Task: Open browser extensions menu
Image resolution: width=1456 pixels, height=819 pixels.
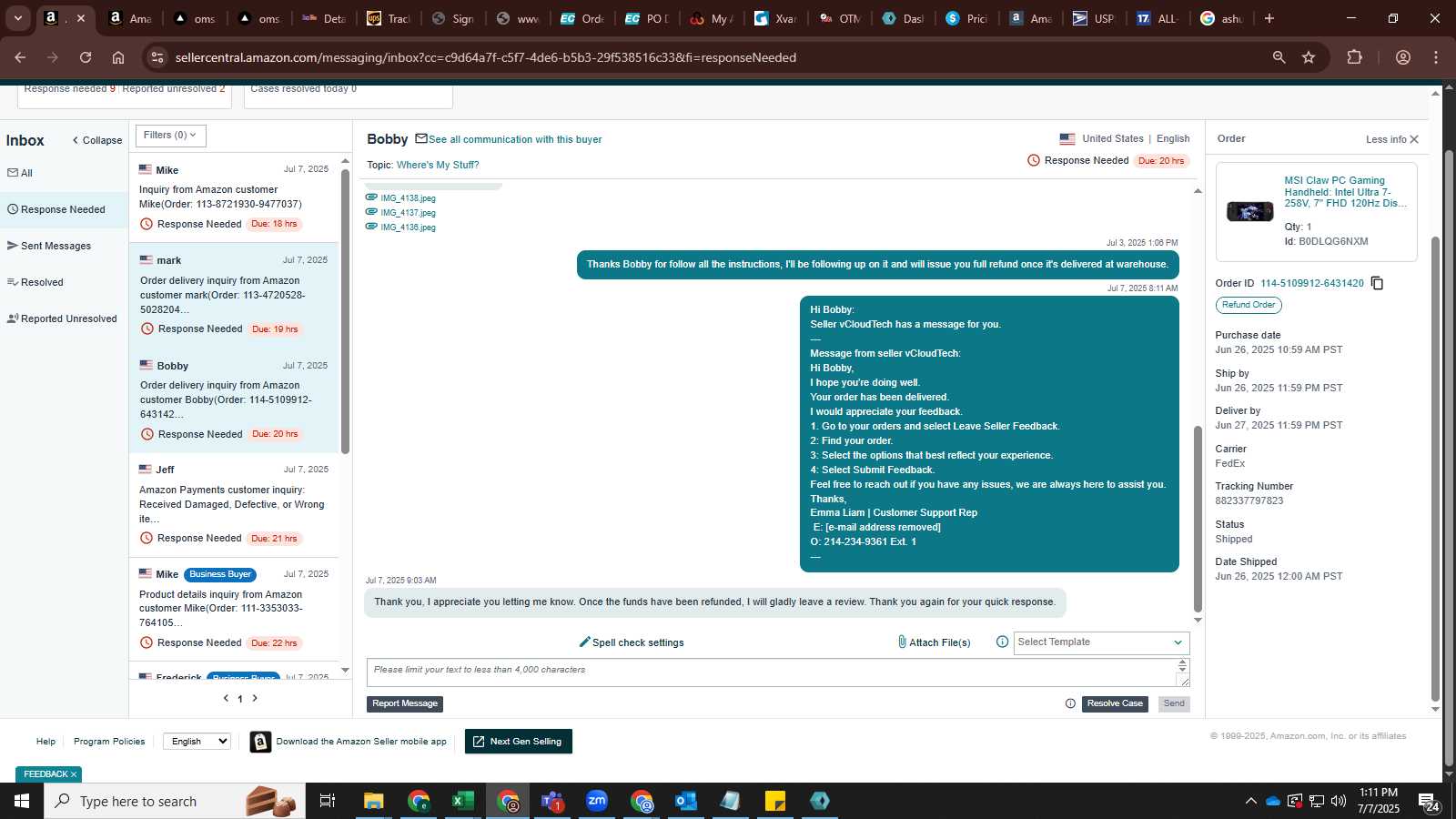Action: coord(1354,57)
